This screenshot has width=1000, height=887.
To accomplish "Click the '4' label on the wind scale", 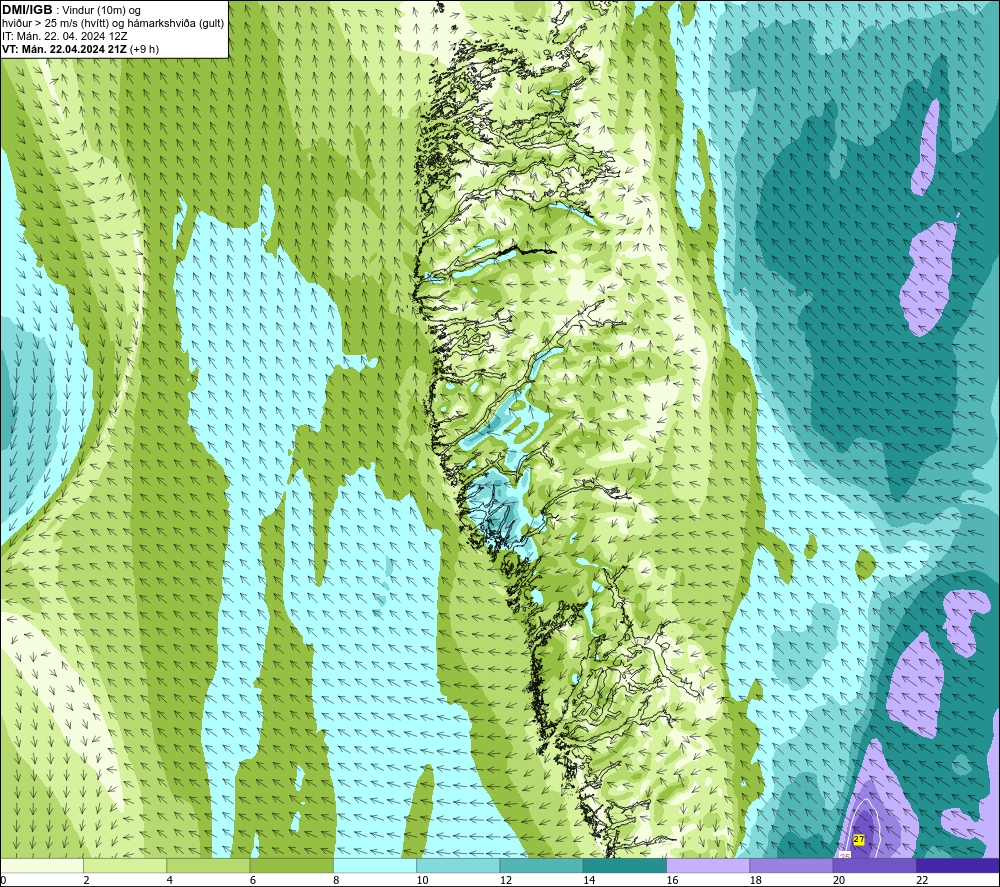I will tap(170, 881).
